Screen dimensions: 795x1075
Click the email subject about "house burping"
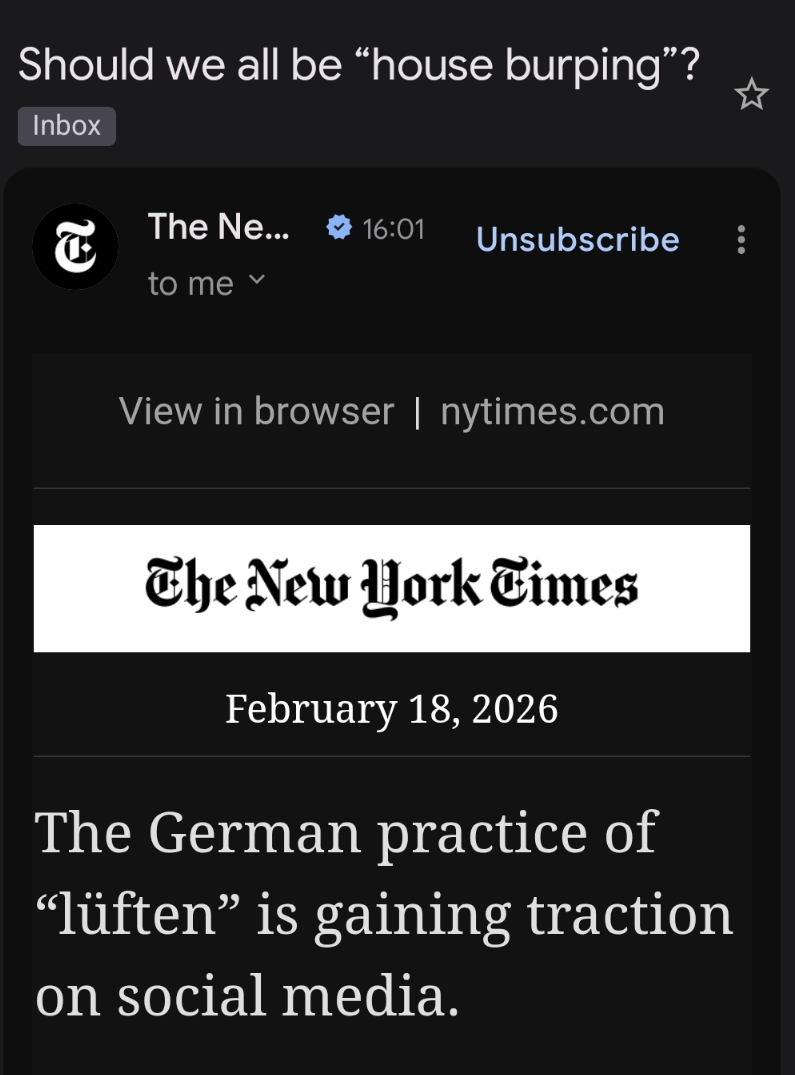click(x=358, y=65)
